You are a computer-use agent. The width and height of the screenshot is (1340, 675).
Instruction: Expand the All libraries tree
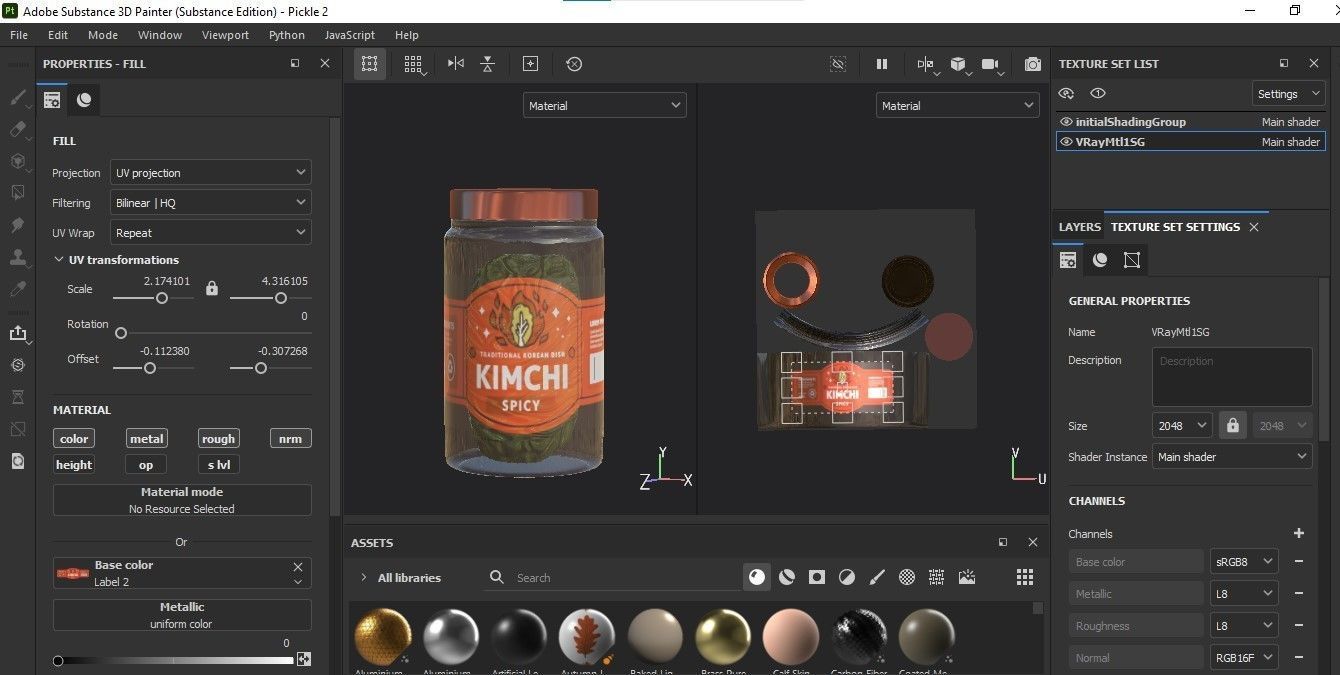tap(363, 577)
